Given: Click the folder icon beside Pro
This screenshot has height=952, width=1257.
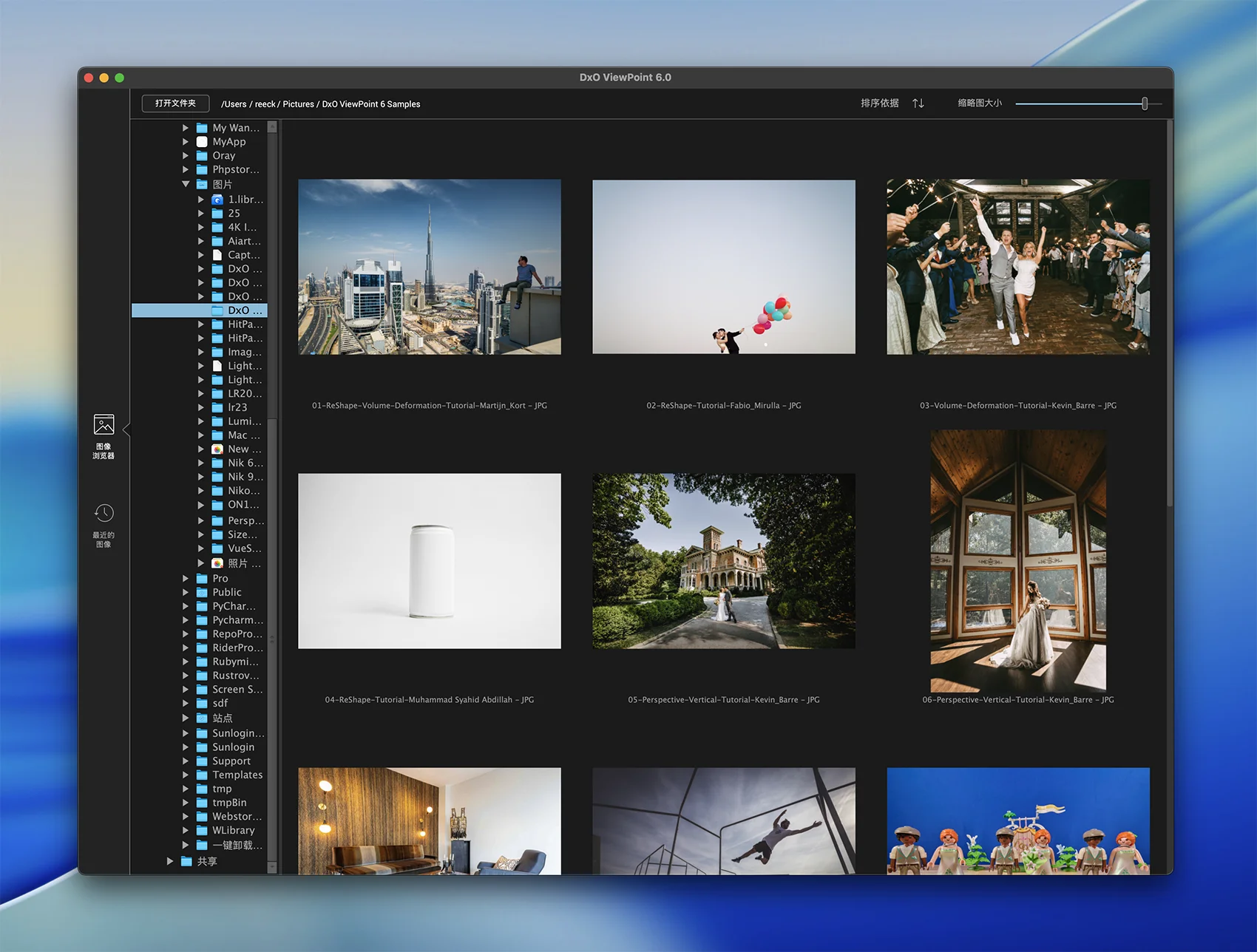Looking at the screenshot, I should coord(202,578).
